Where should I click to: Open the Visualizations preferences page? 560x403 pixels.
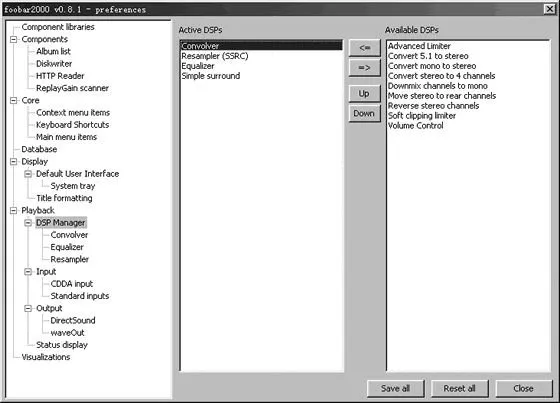46,357
